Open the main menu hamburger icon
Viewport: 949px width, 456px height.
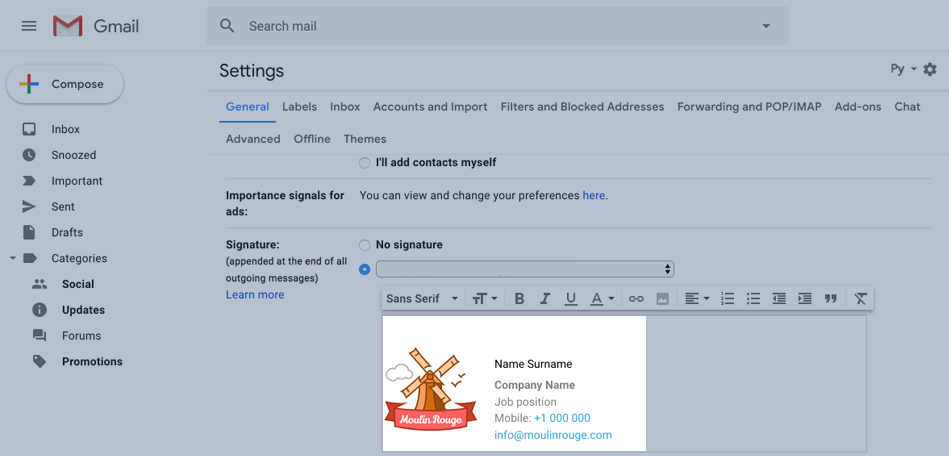pos(29,26)
